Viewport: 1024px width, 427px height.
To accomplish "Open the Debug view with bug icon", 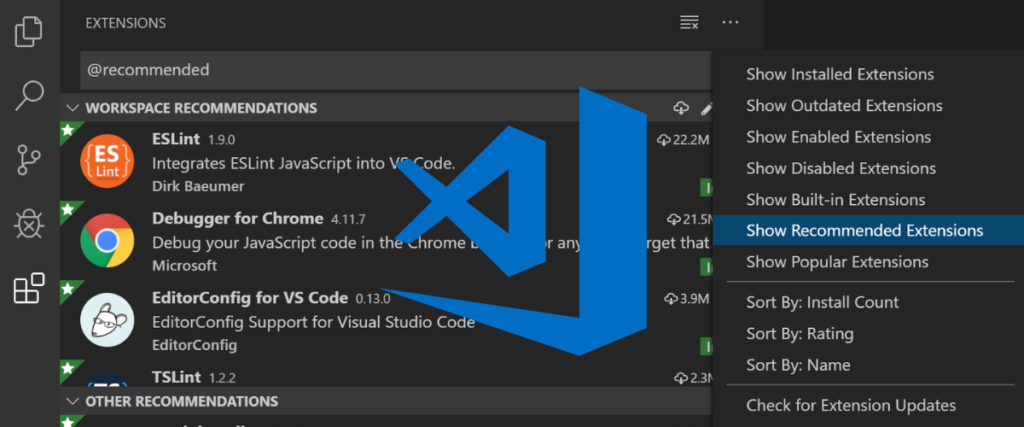I will 29,225.
